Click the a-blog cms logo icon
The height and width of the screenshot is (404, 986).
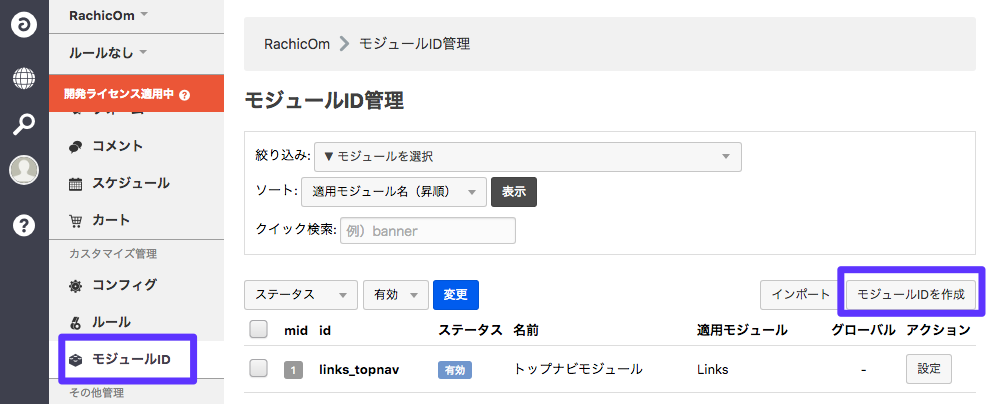pos(24,26)
